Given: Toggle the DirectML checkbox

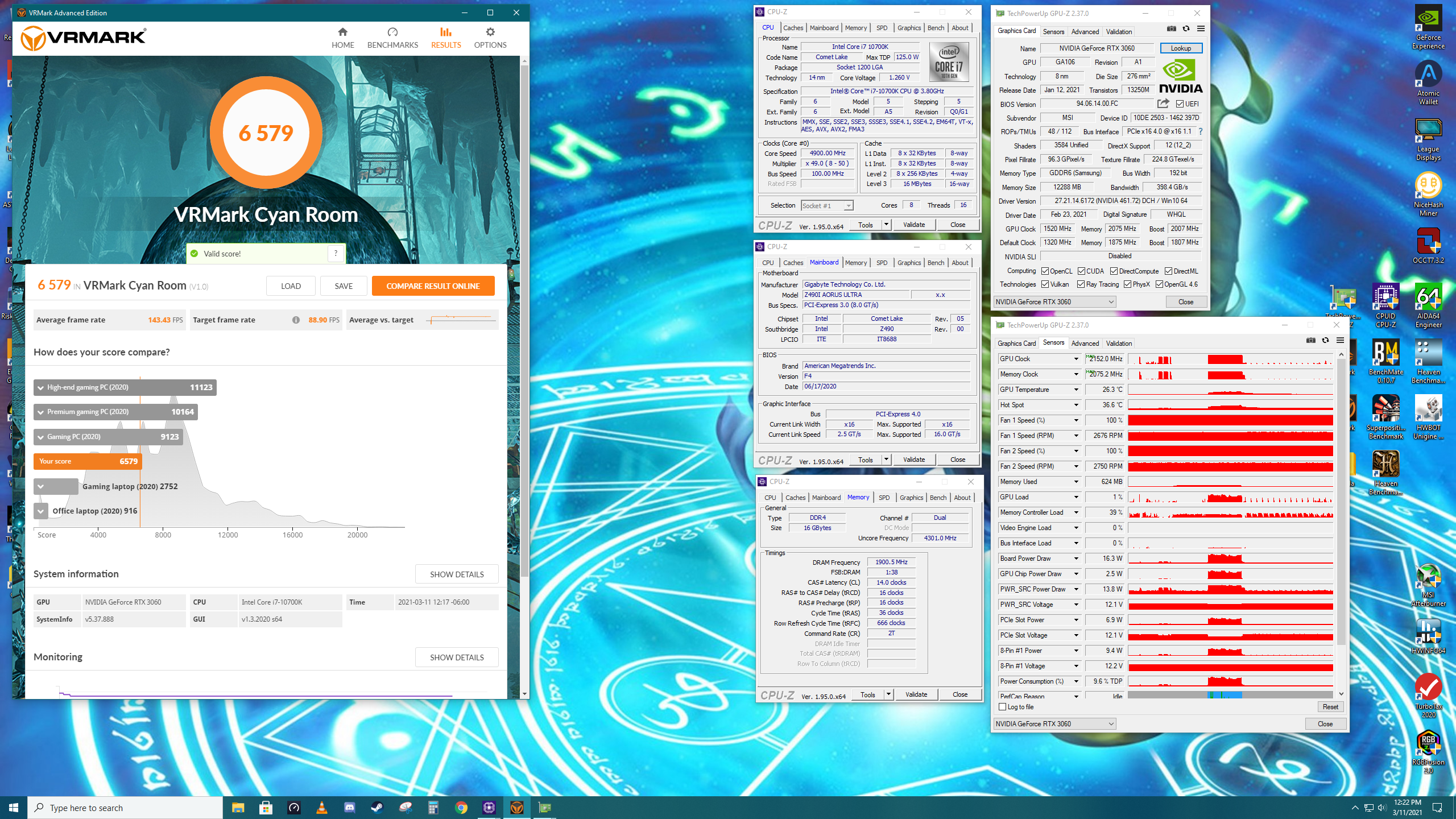Looking at the screenshot, I should (x=1168, y=271).
